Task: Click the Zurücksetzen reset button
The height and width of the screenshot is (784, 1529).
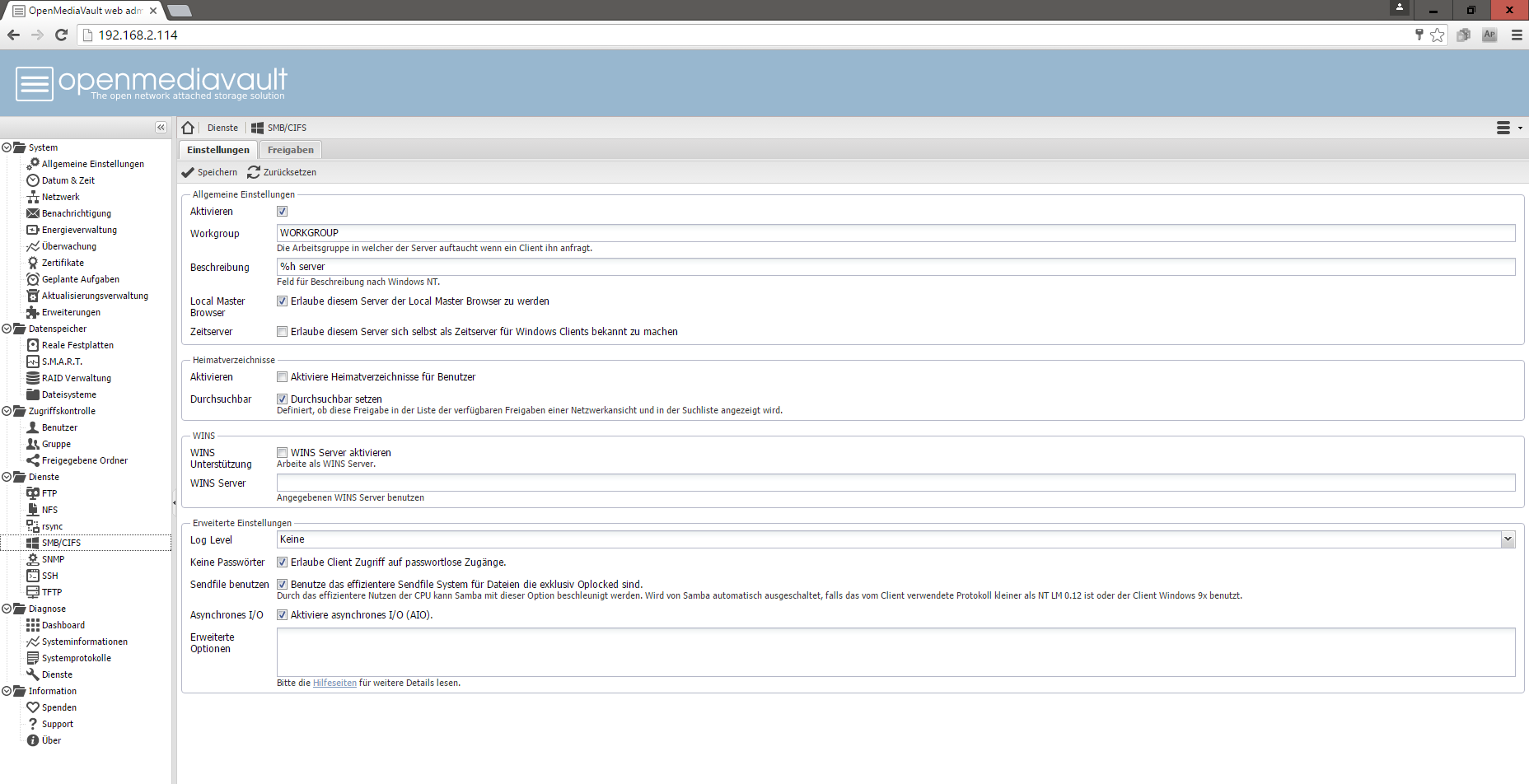Action: pyautogui.click(x=282, y=172)
